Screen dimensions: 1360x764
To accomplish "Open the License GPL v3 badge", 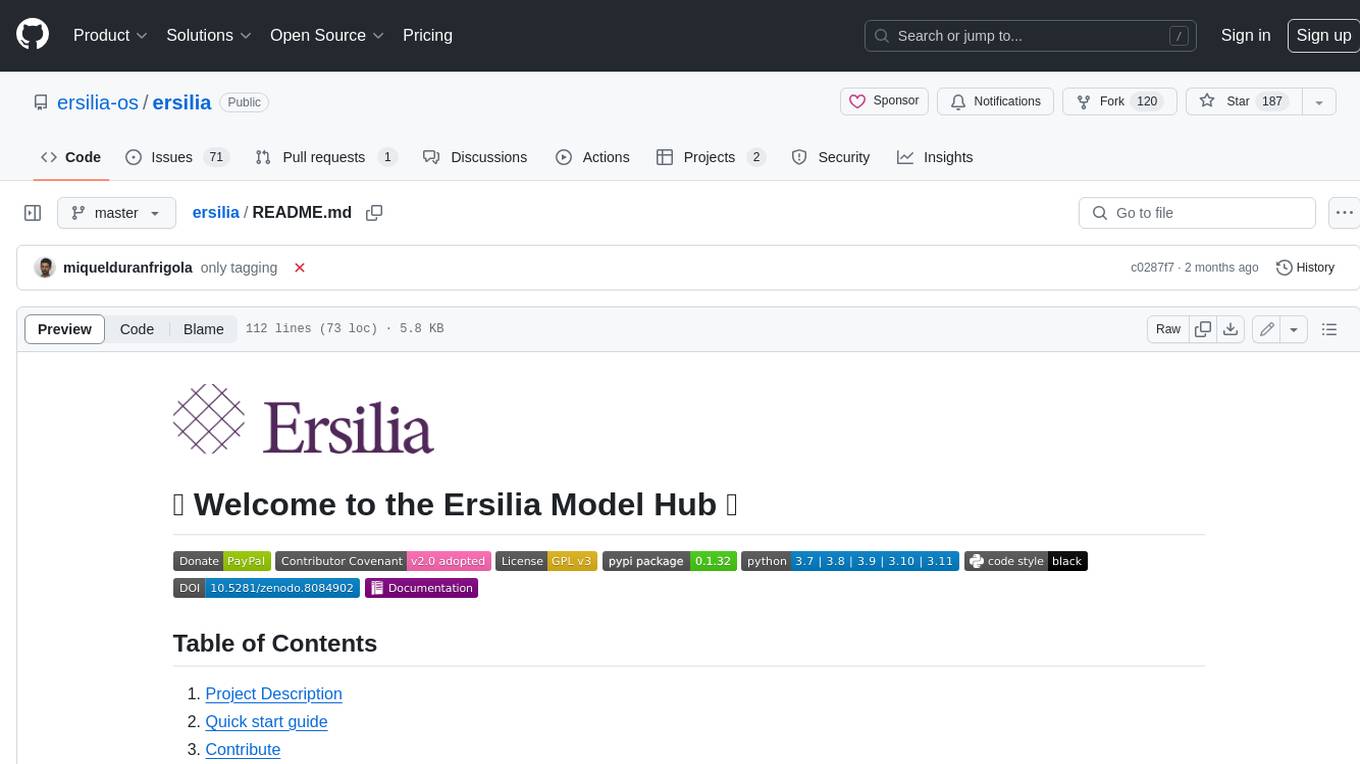I will tap(547, 561).
